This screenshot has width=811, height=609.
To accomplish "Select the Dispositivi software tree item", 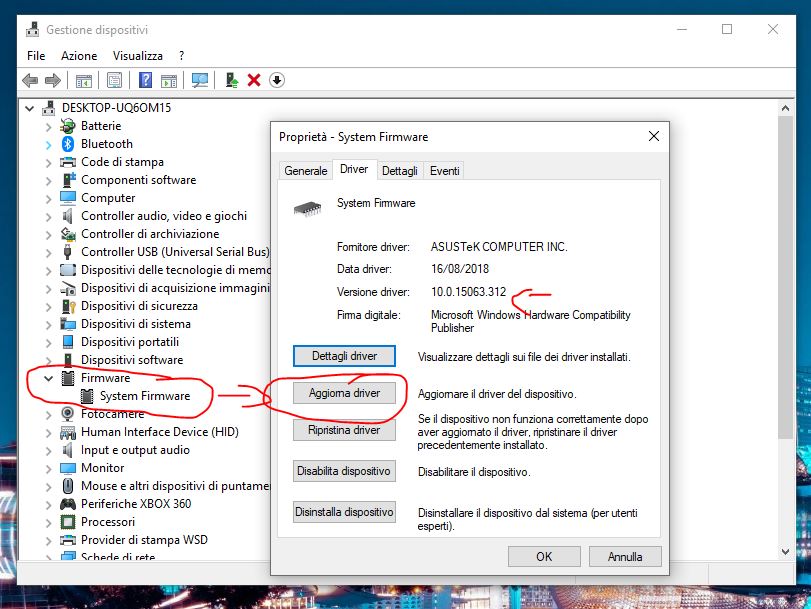I will click(132, 360).
